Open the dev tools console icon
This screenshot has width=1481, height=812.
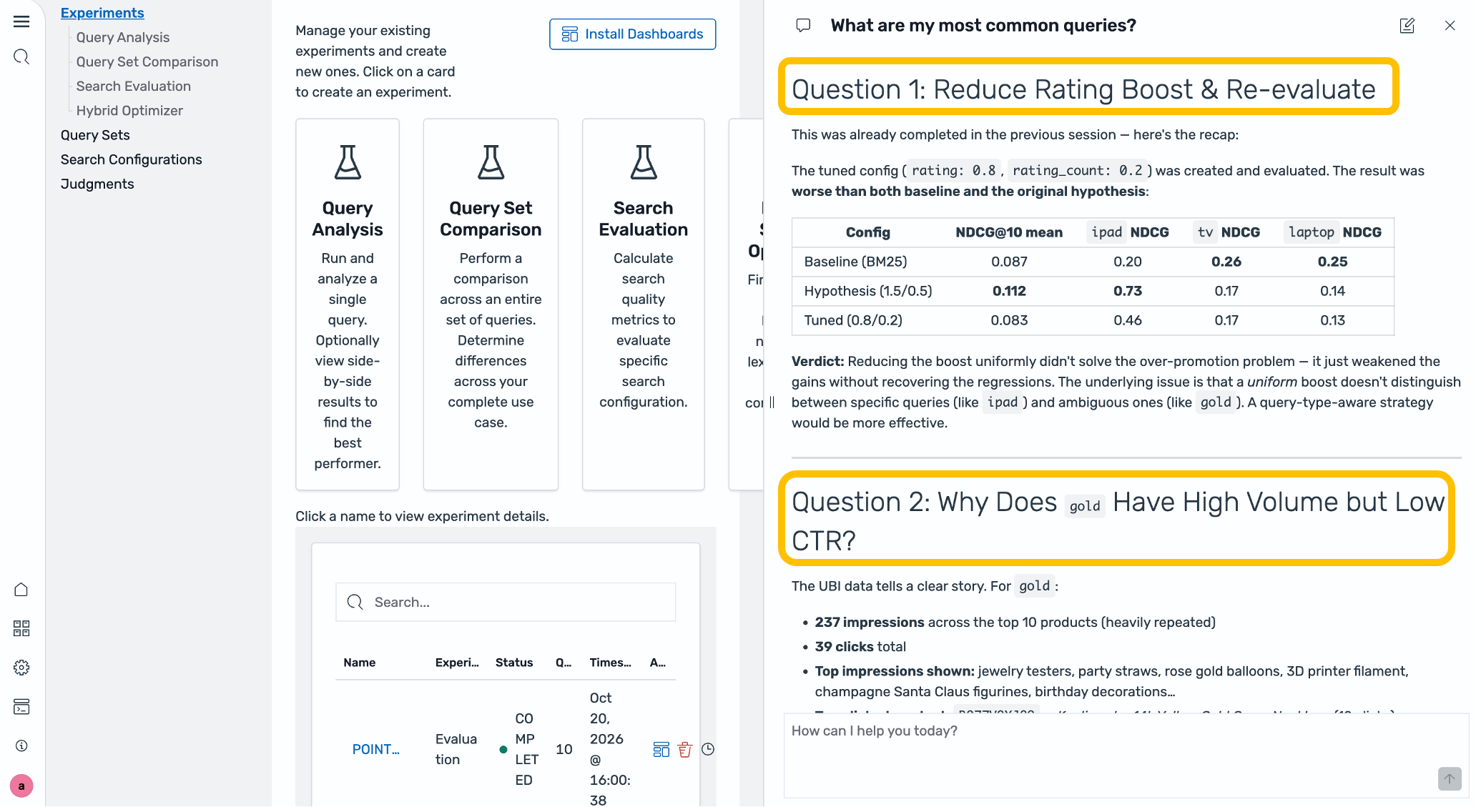point(21,707)
